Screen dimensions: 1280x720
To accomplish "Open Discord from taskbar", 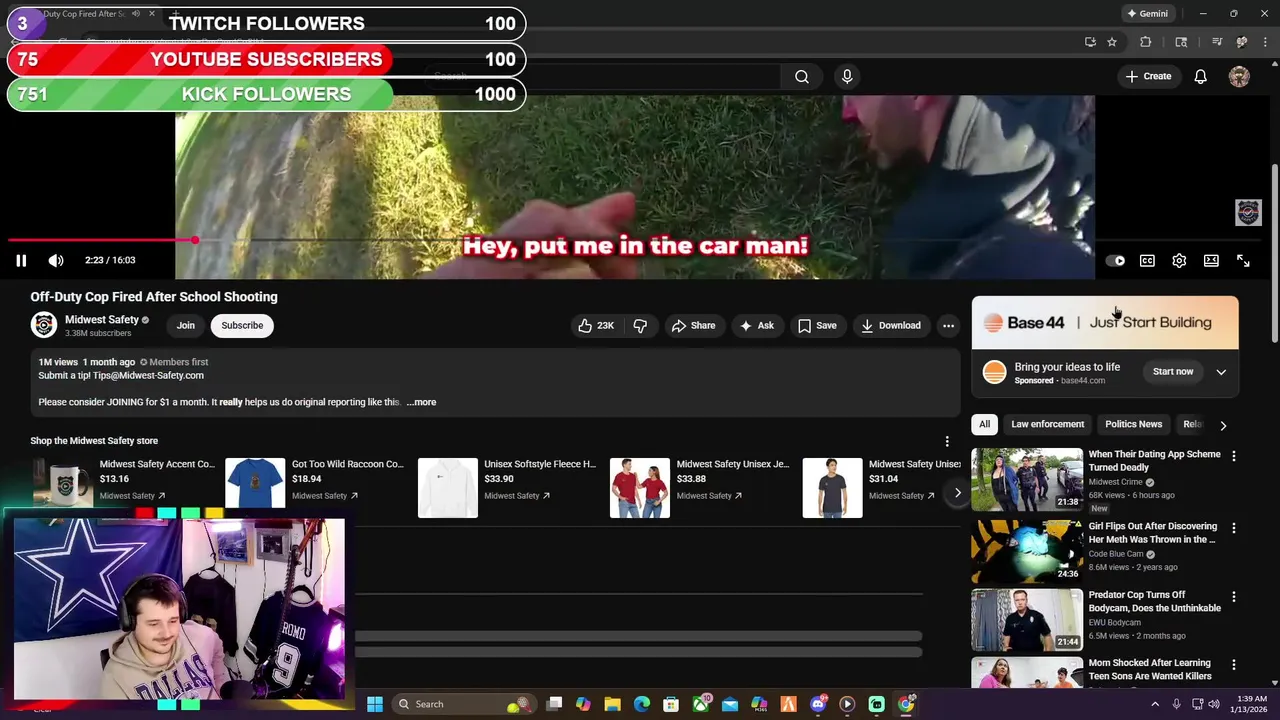I will tap(818, 704).
